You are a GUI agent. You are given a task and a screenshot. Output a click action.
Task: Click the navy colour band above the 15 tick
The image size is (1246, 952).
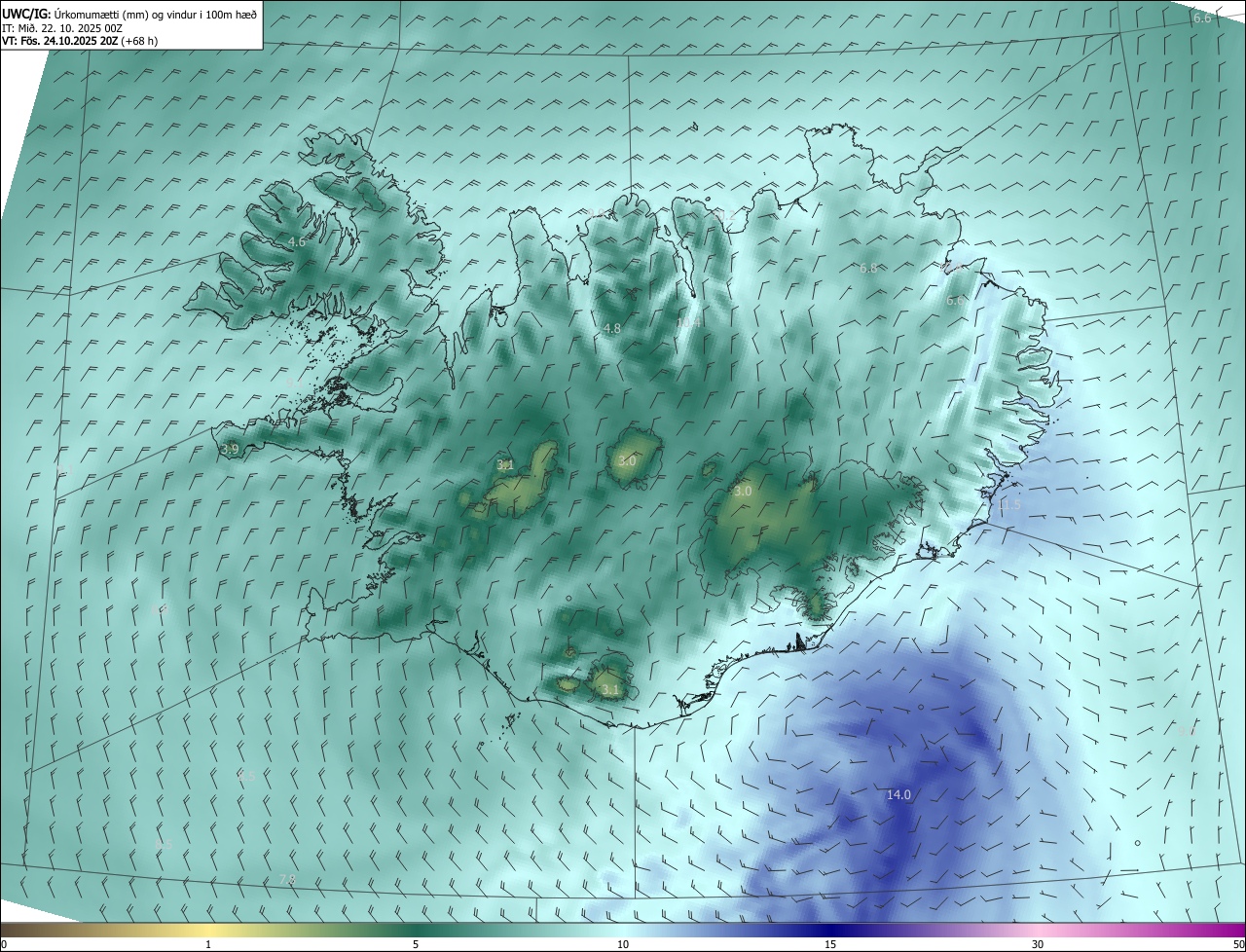click(x=830, y=931)
